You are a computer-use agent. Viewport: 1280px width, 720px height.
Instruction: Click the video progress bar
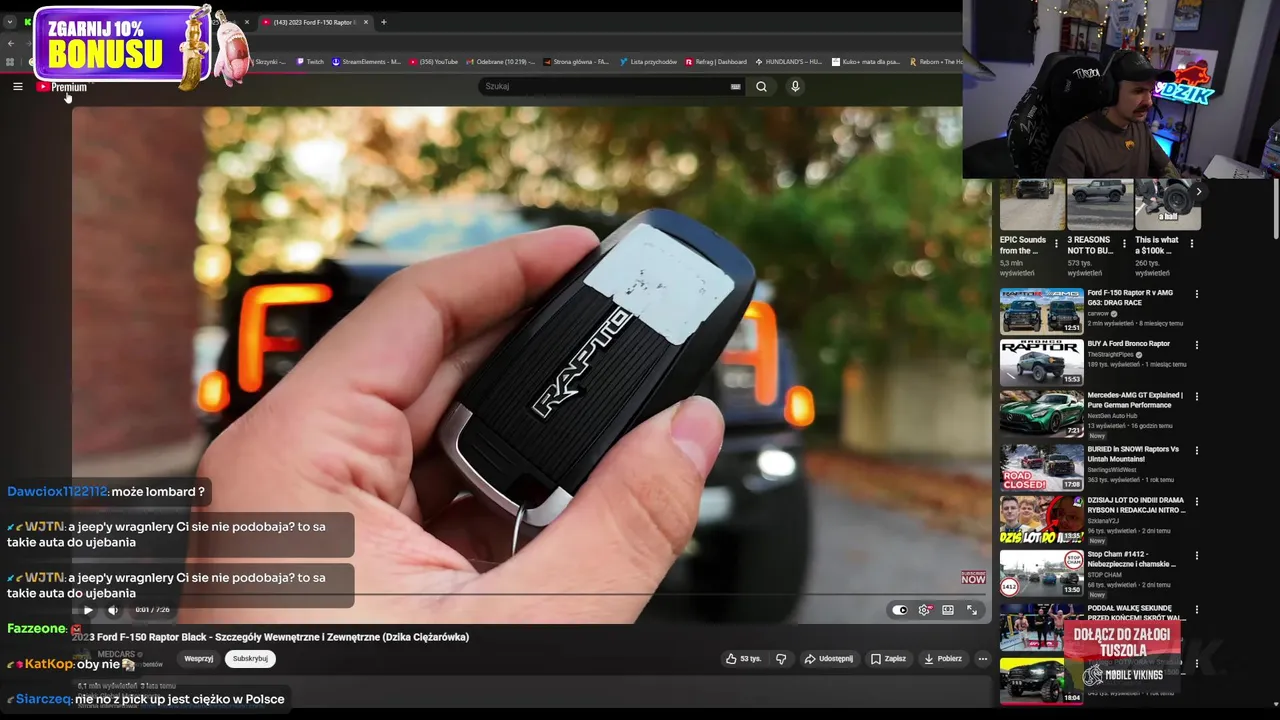[x=530, y=595]
